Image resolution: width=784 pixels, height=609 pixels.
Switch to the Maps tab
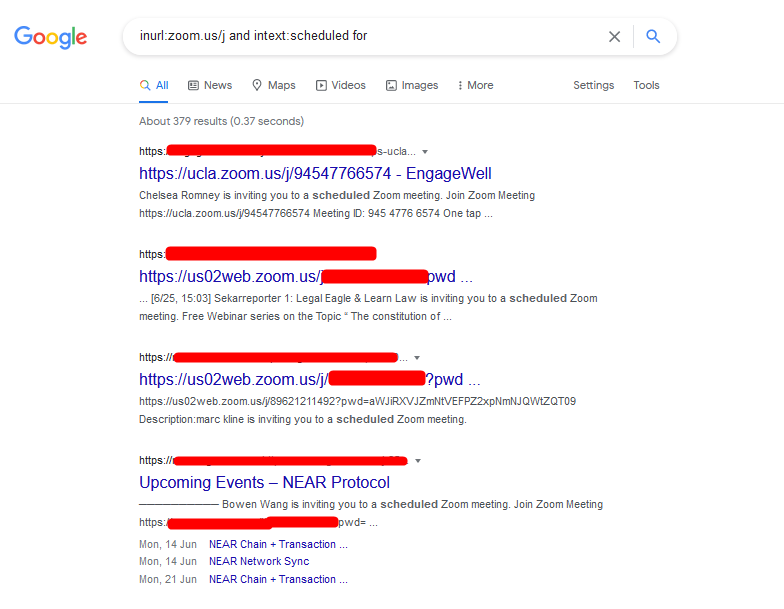point(274,86)
